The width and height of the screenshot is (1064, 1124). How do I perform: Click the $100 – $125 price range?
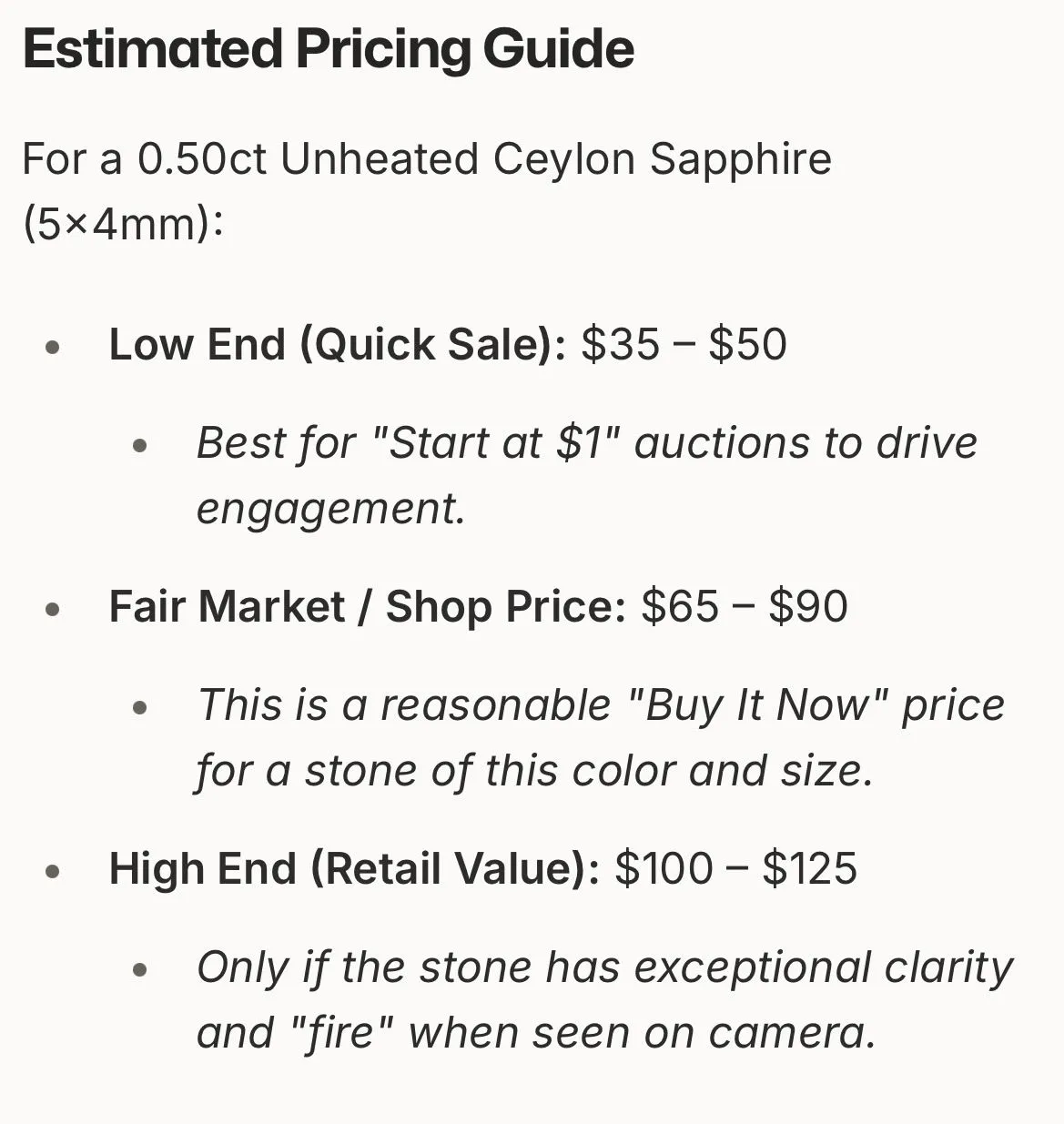(x=736, y=869)
